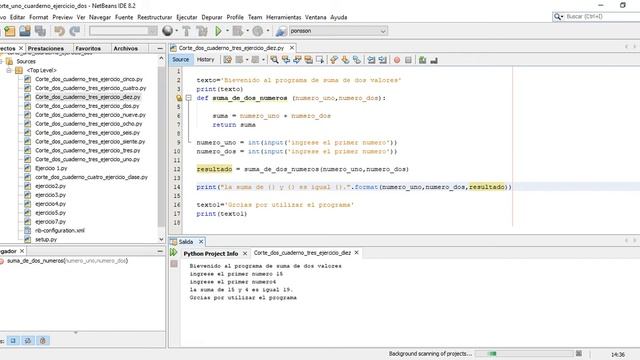Viewport: 640px width, 360px height.
Task: Collapse the Top Level tree node
Action: 9,70
